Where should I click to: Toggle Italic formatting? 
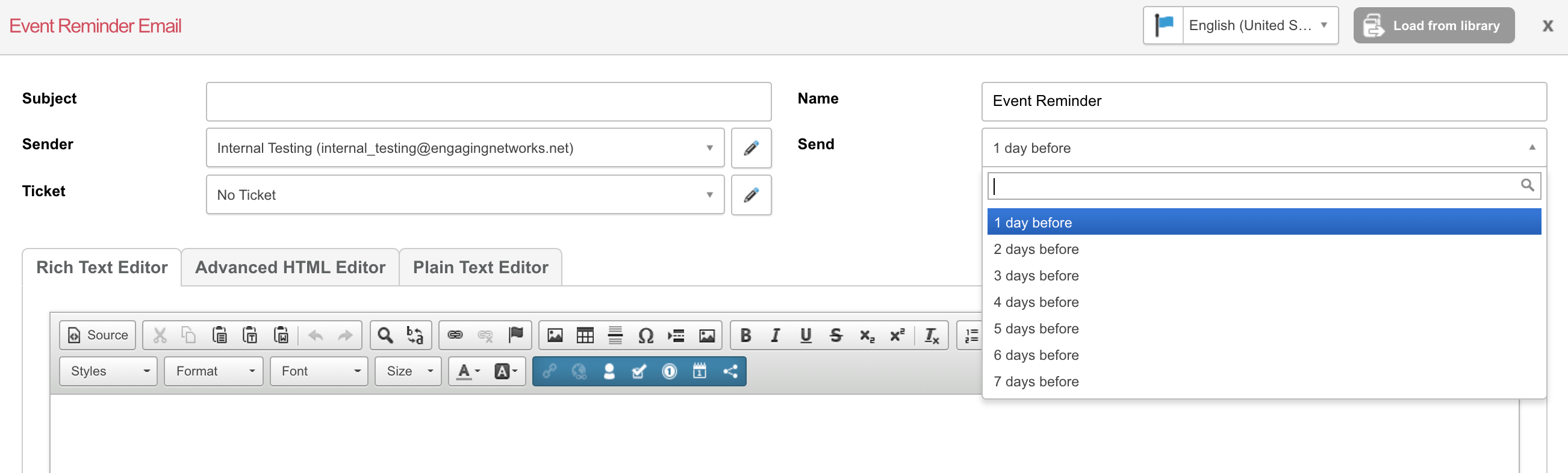(x=775, y=335)
